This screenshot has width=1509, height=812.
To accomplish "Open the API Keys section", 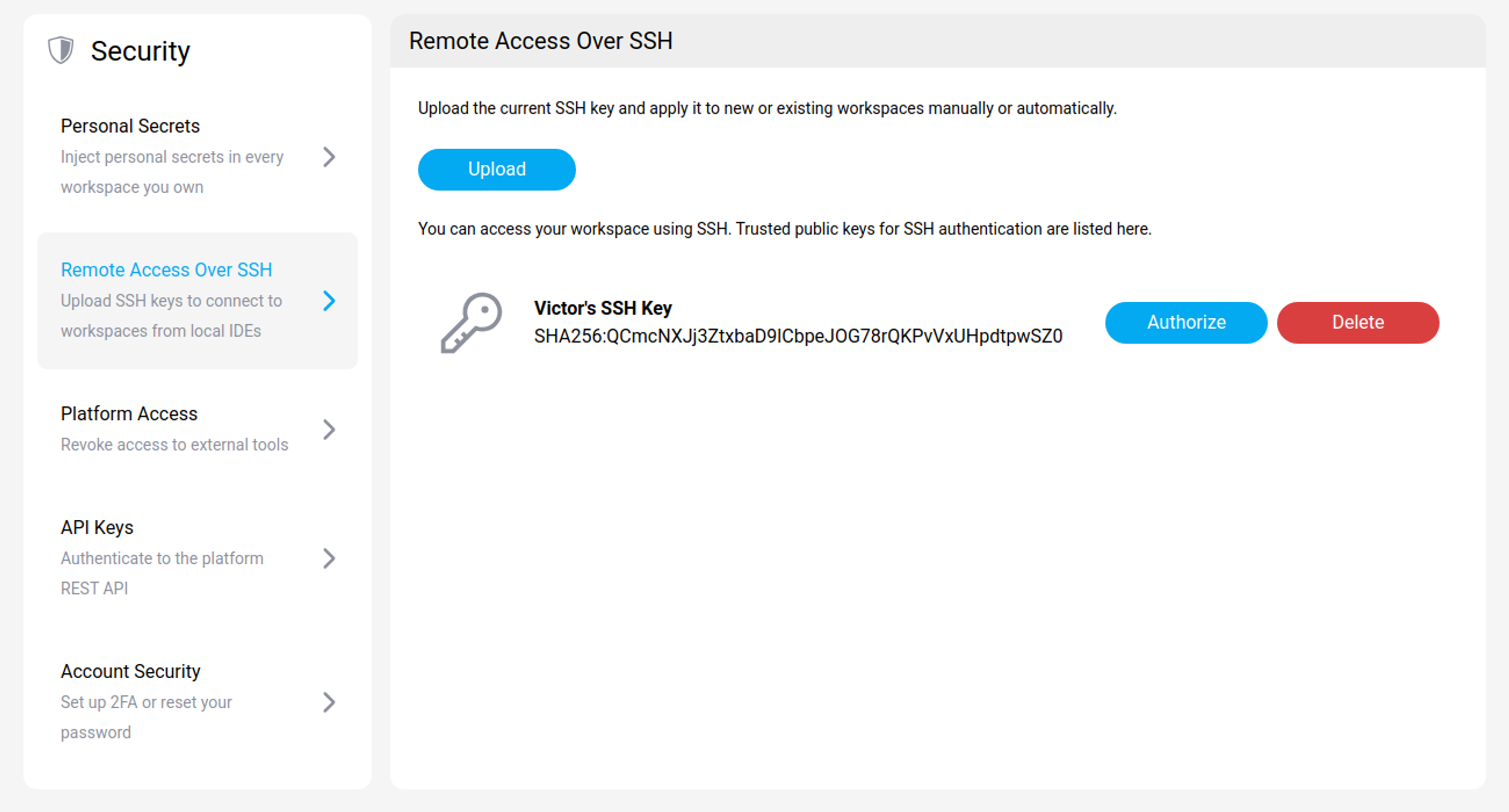I will coord(96,526).
